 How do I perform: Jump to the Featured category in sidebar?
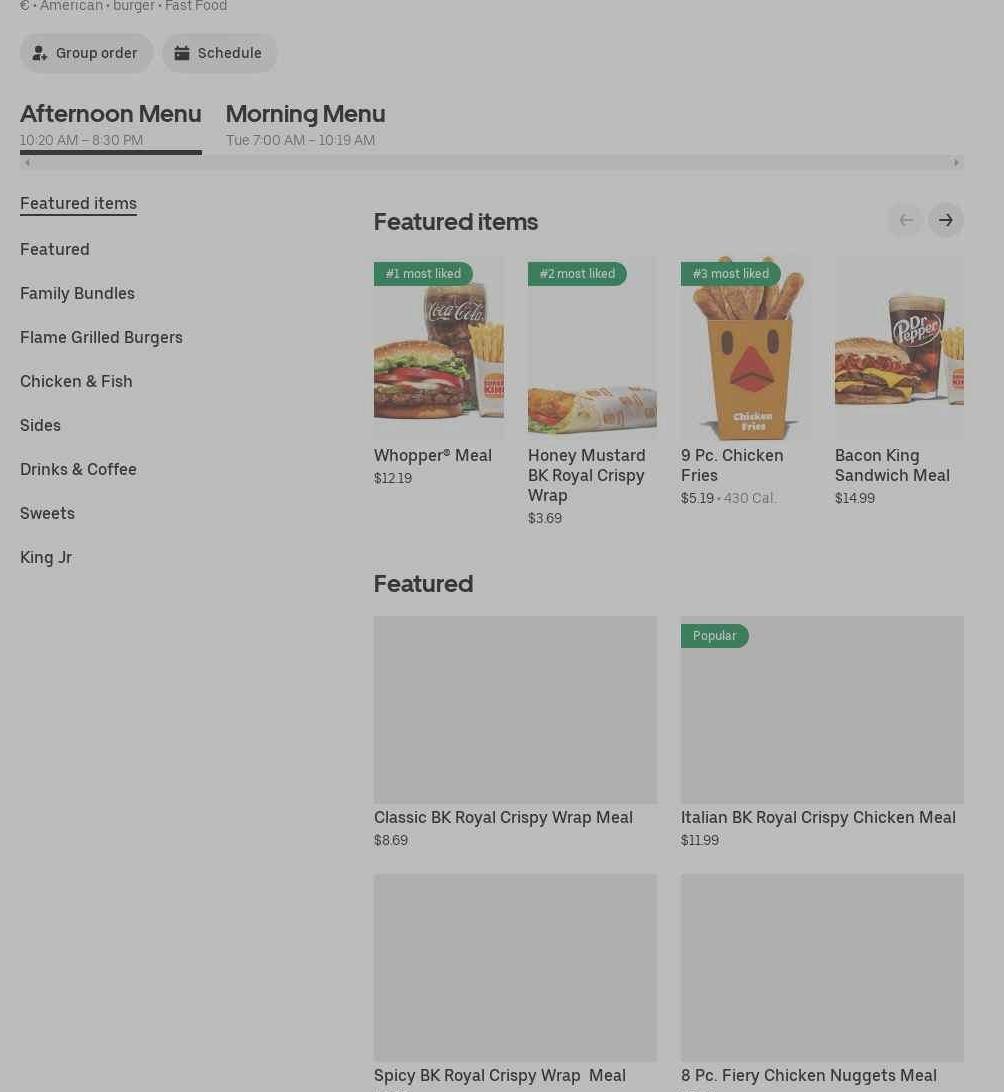pyautogui.click(x=54, y=249)
